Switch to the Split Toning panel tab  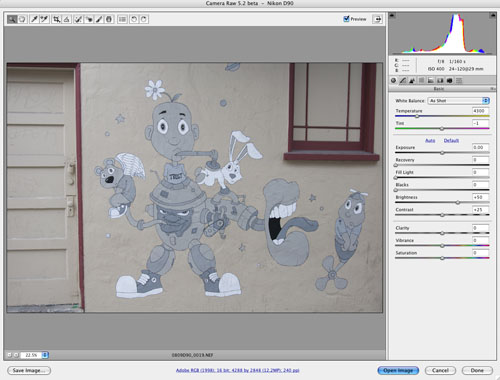(431, 80)
